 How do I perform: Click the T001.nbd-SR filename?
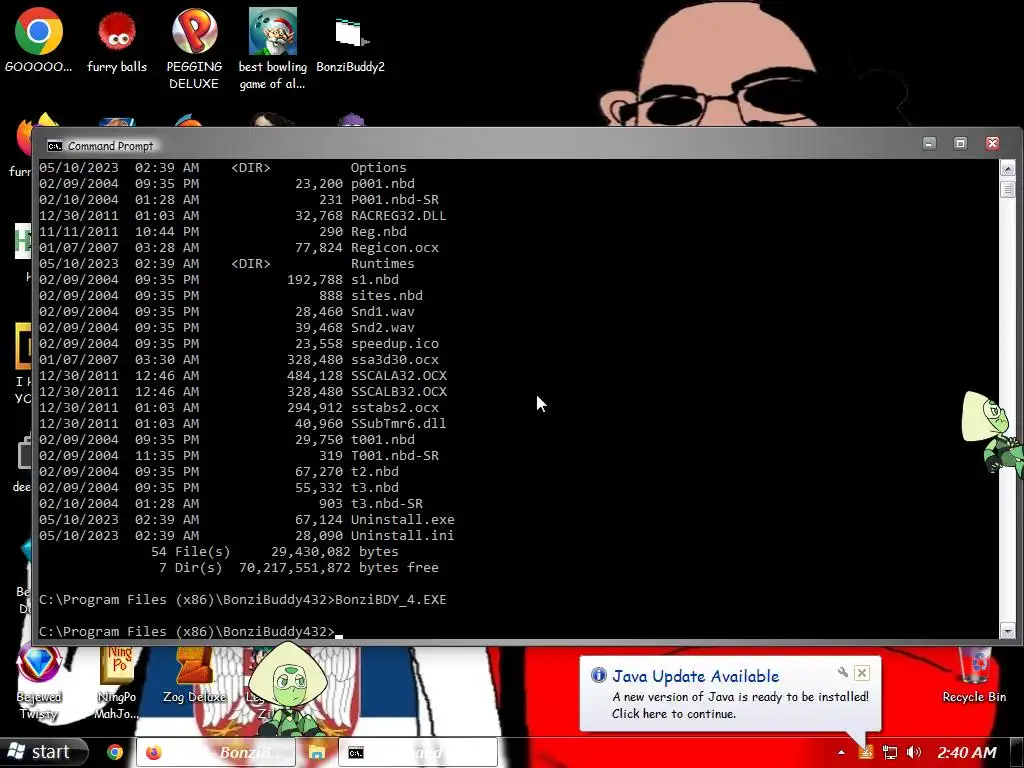[394, 456]
